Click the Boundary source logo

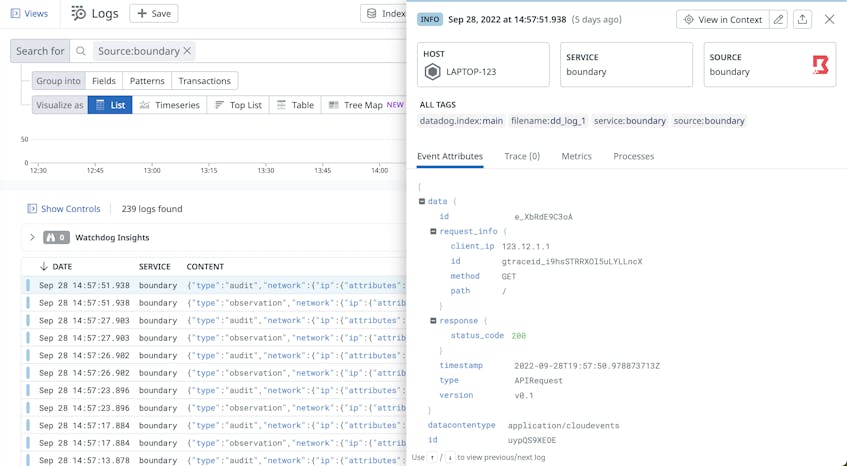click(x=821, y=65)
